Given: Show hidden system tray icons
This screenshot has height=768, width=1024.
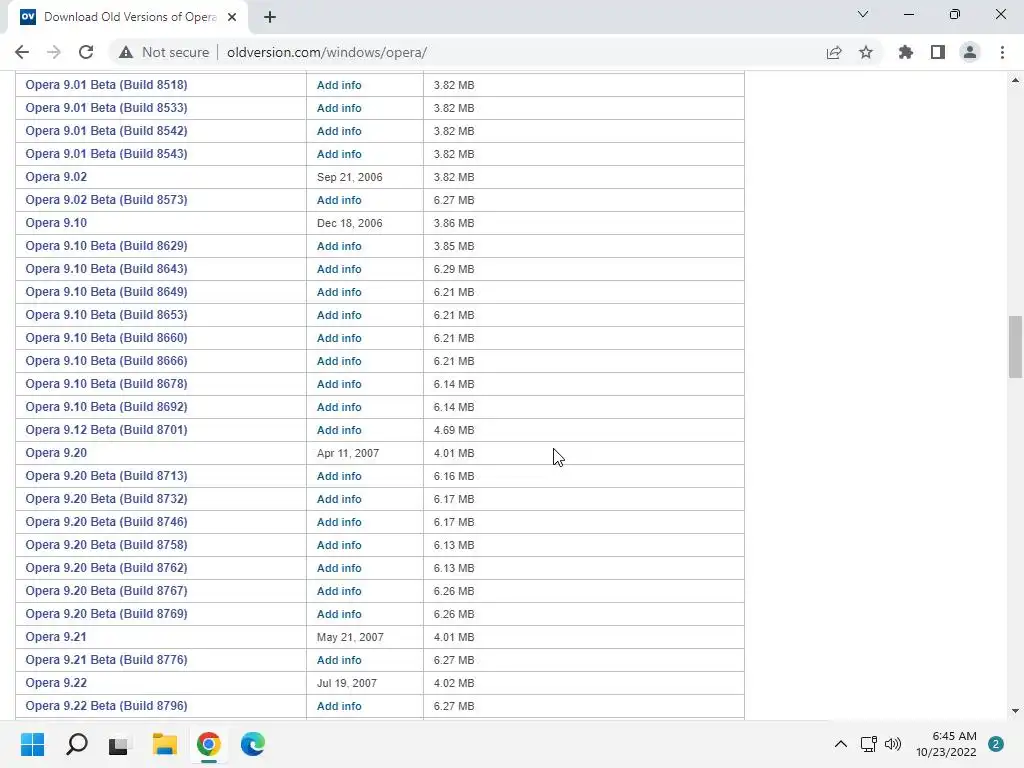Looking at the screenshot, I should [840, 744].
